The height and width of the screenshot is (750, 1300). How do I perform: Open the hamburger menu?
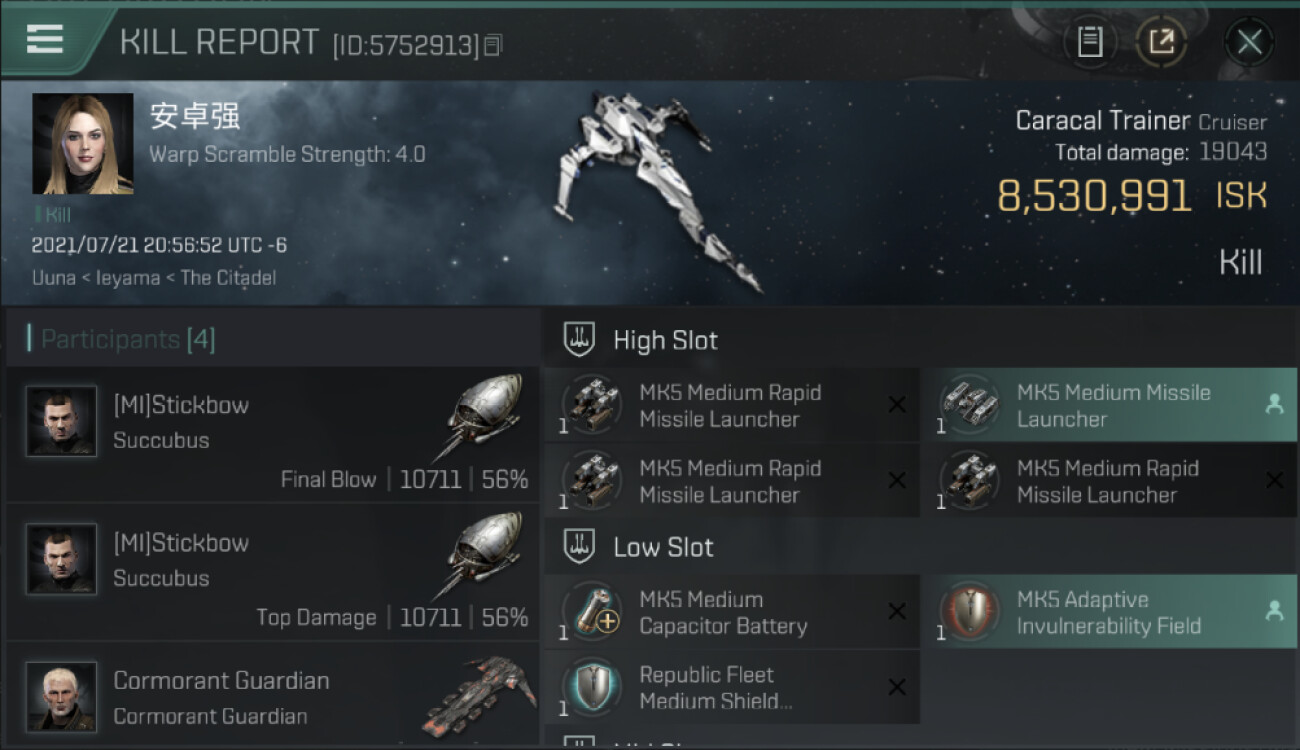pyautogui.click(x=45, y=40)
